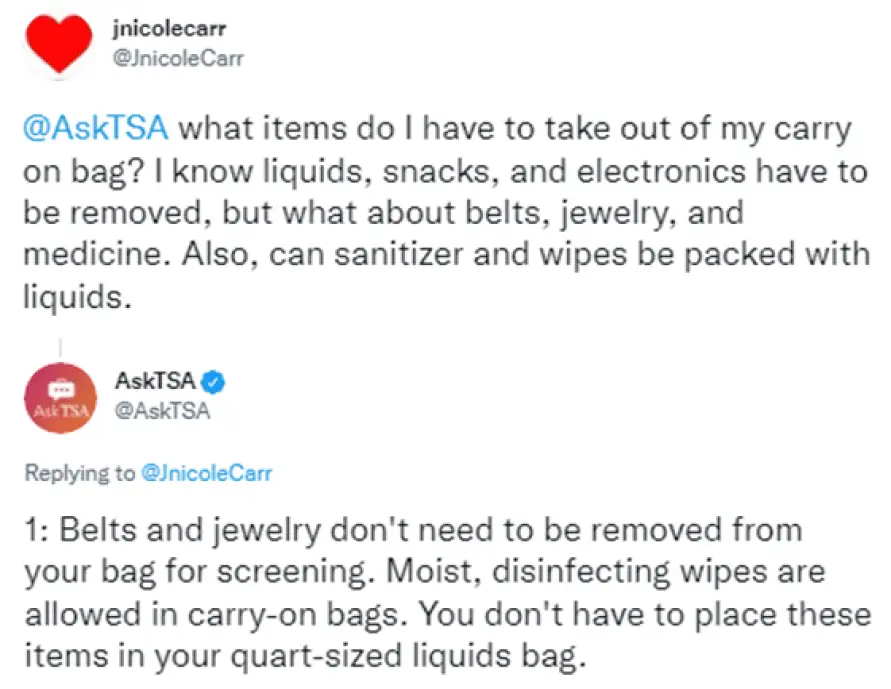Open the blue @AskTSA mention in question
Screen dimensions: 891x689
coord(95,128)
